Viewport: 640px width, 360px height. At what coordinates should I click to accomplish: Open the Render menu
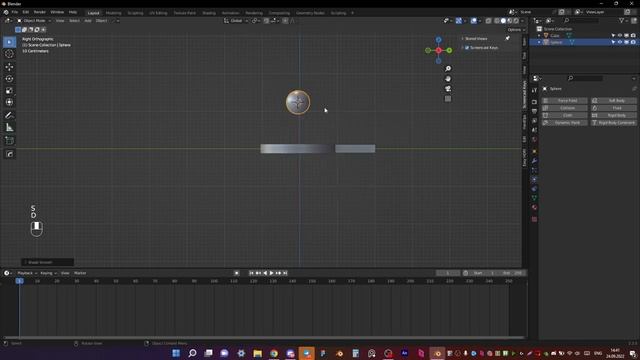pos(40,12)
